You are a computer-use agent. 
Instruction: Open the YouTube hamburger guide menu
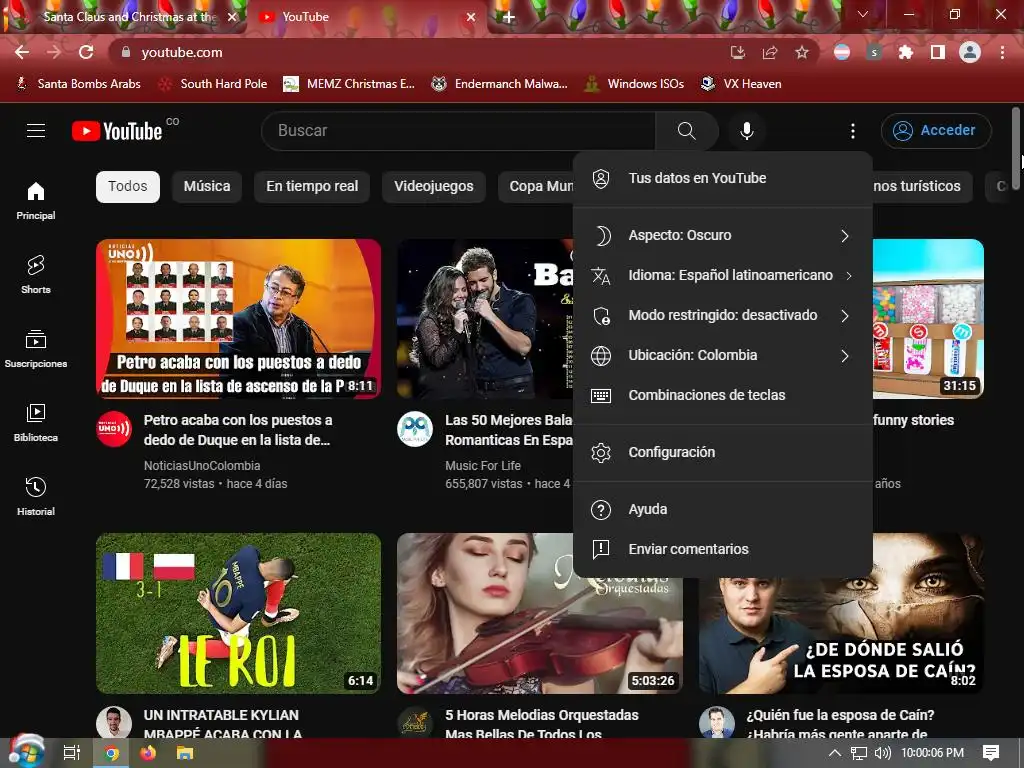(x=36, y=131)
